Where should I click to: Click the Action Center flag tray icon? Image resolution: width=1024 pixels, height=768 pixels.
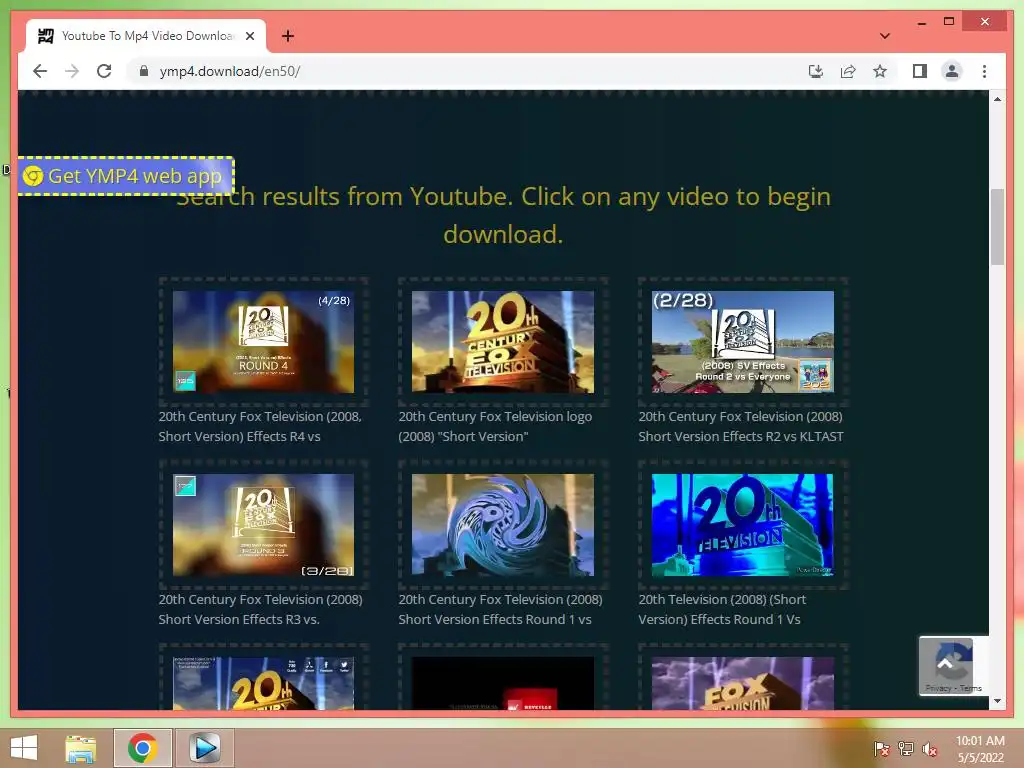(881, 749)
